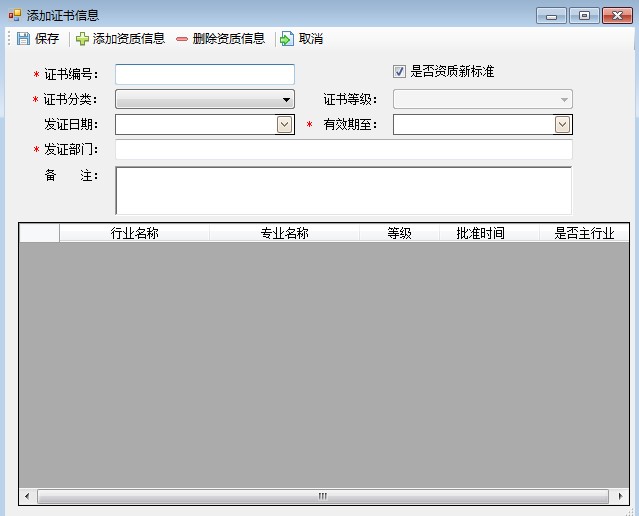
Task: Click the 行业名称 column header
Action: 134,233
